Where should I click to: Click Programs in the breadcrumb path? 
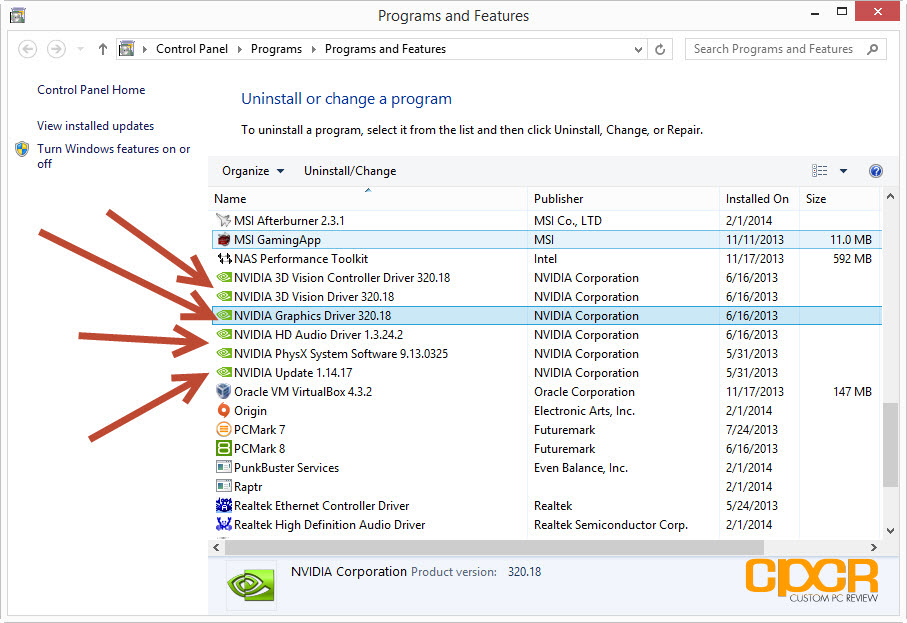276,49
